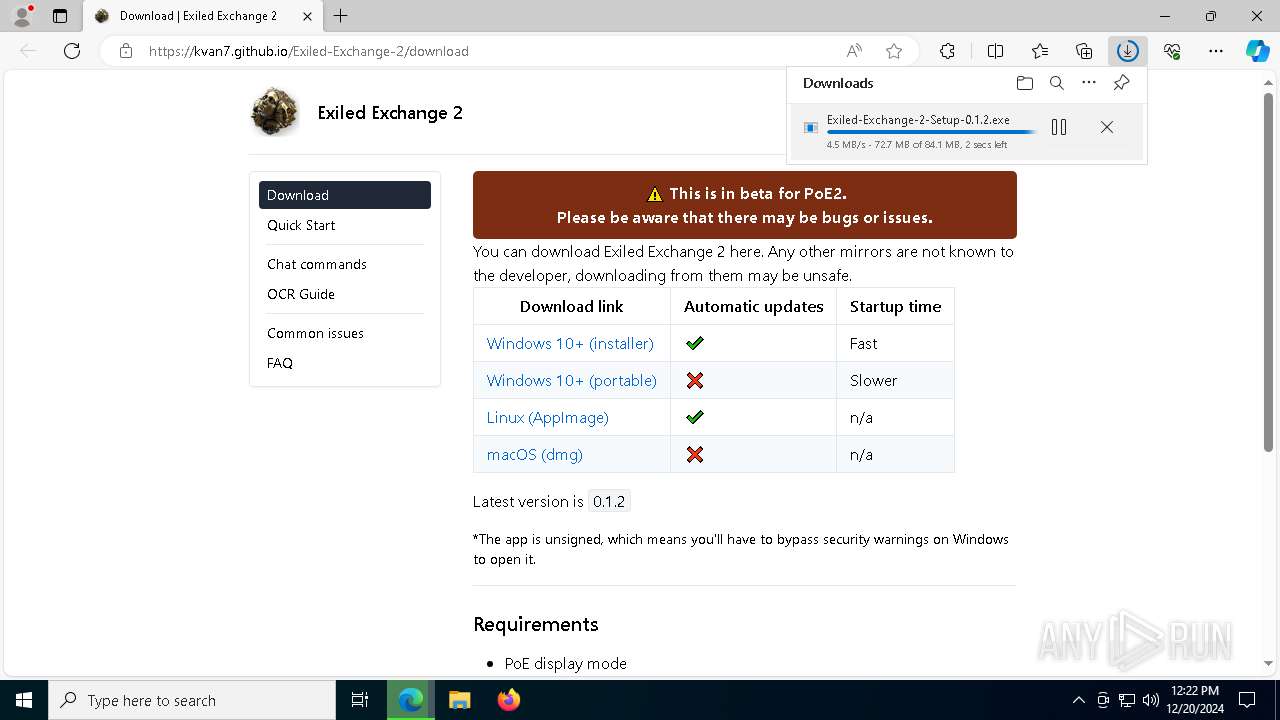Viewport: 1280px width, 720px height.
Task: Open a new browser tab
Action: [341, 16]
